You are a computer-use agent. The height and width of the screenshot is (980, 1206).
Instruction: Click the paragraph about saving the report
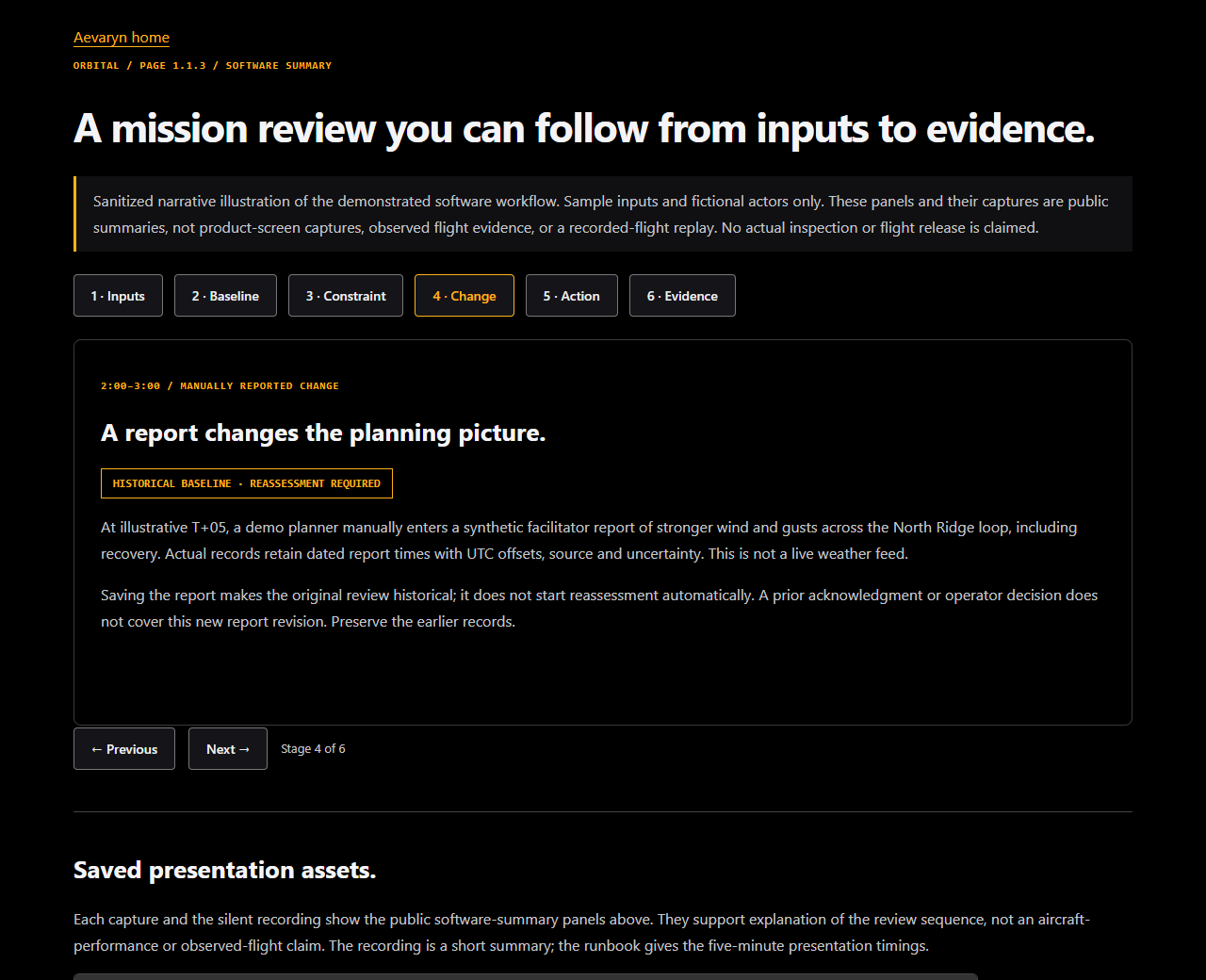pyautogui.click(x=599, y=609)
